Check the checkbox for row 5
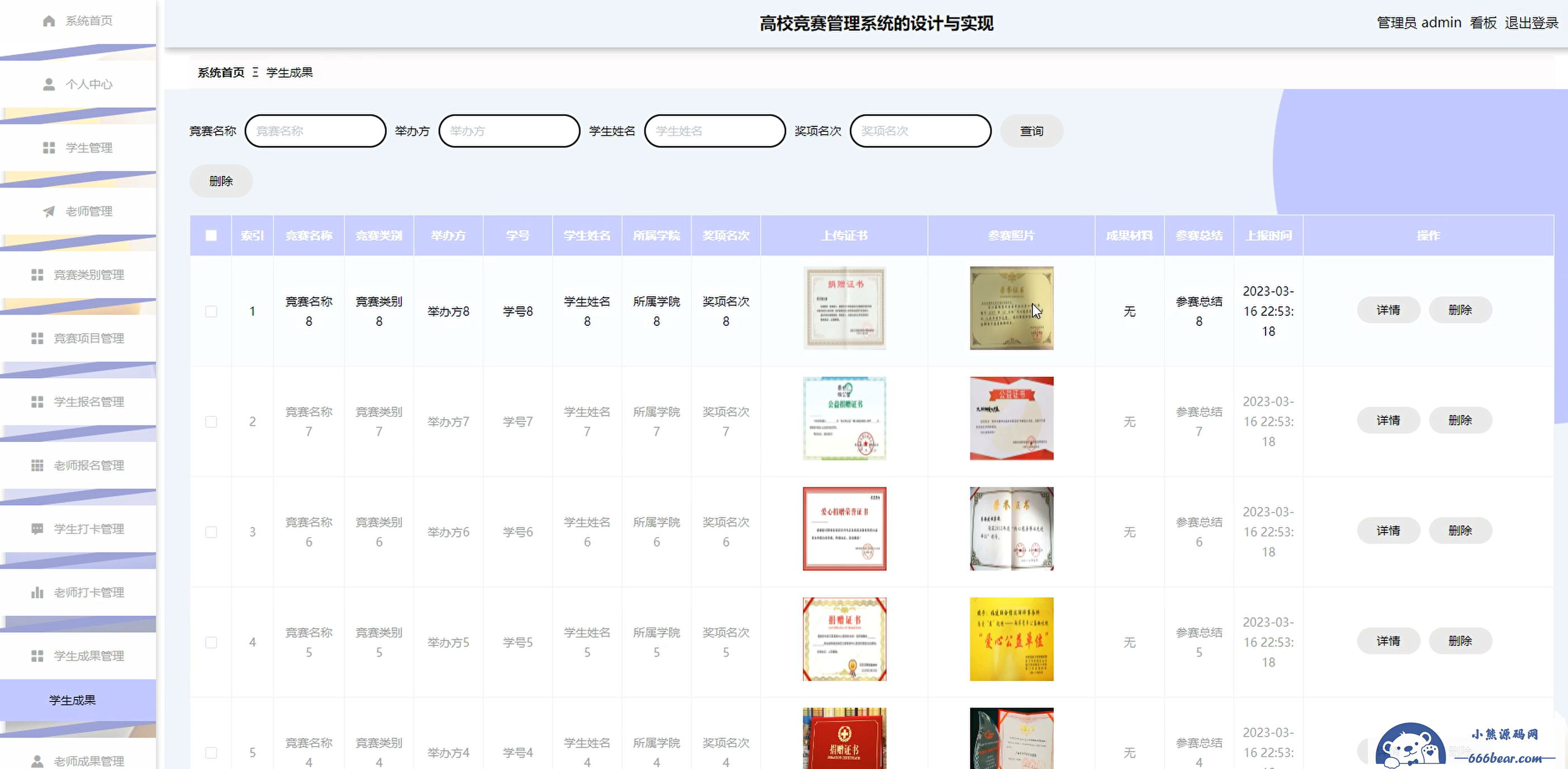 tap(211, 753)
